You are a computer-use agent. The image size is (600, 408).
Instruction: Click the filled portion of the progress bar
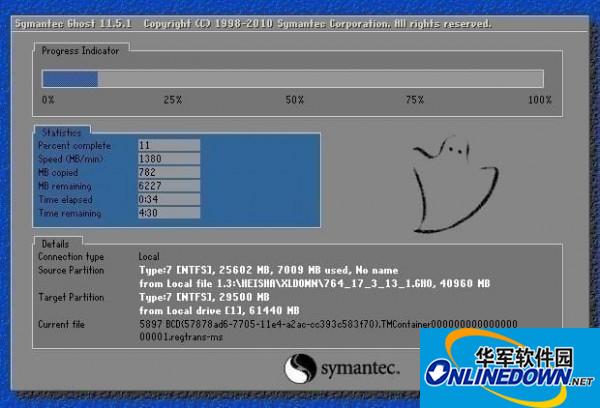(x=69, y=79)
